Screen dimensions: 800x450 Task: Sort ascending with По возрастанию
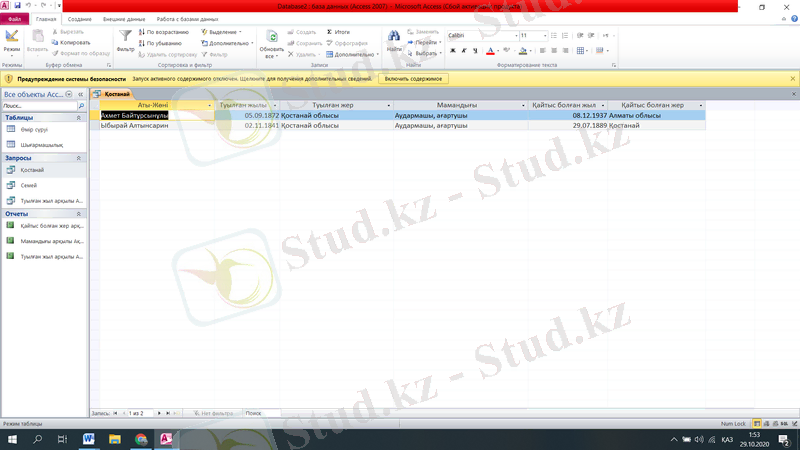click(164, 32)
